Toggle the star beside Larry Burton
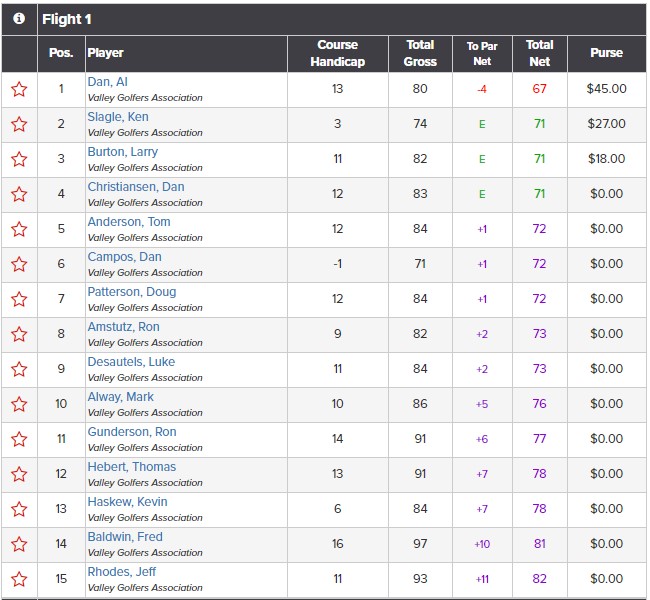 [x=19, y=159]
